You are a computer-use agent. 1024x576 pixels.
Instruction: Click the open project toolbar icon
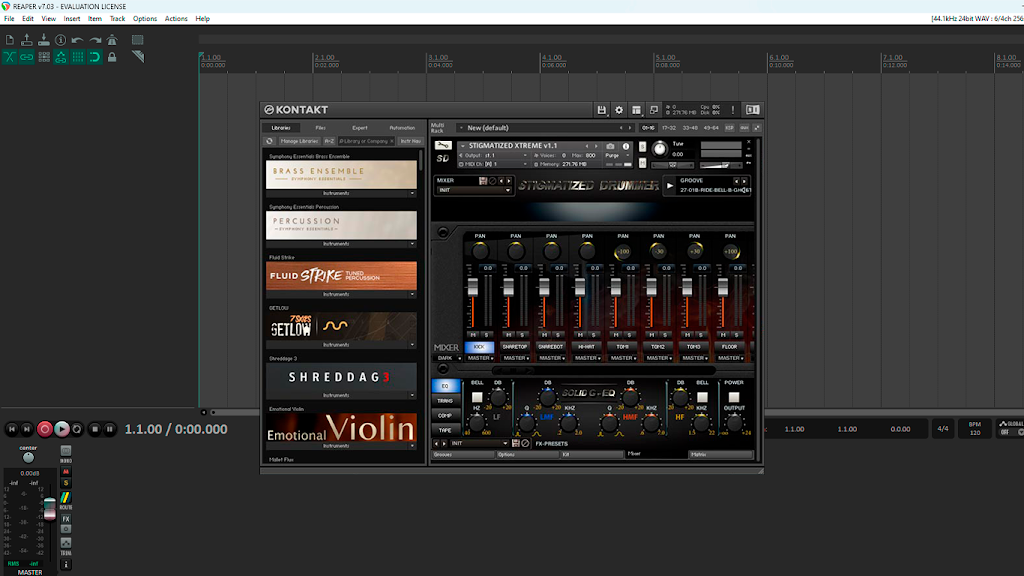[27, 40]
